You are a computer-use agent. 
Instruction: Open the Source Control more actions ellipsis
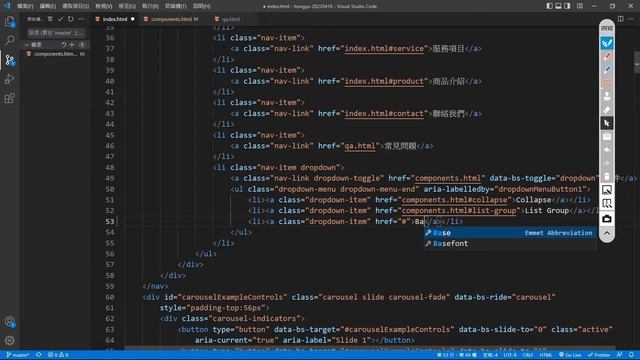81,19
